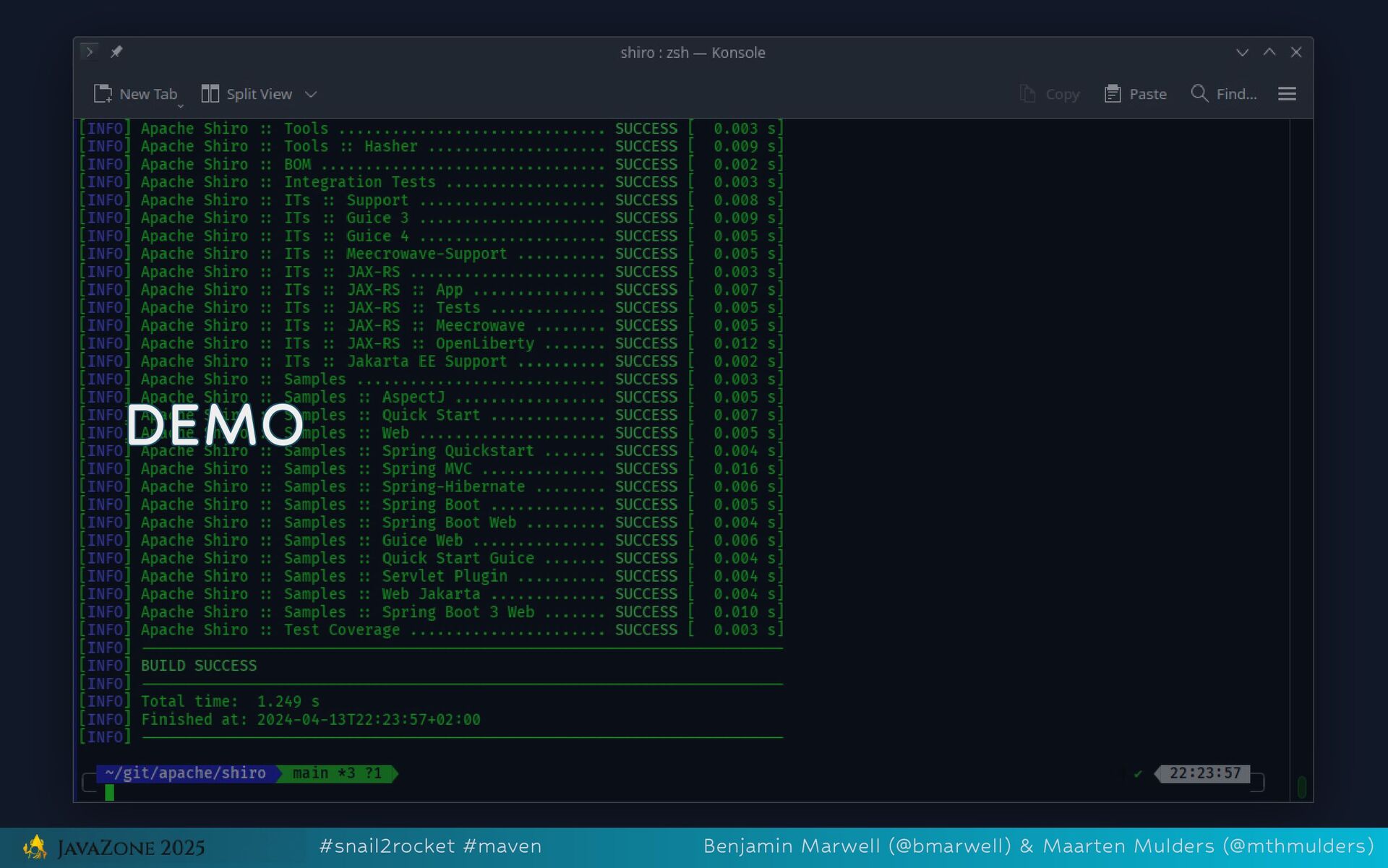The image size is (1388, 868).
Task: Click the ITs :: Support row
Action: tap(432, 200)
